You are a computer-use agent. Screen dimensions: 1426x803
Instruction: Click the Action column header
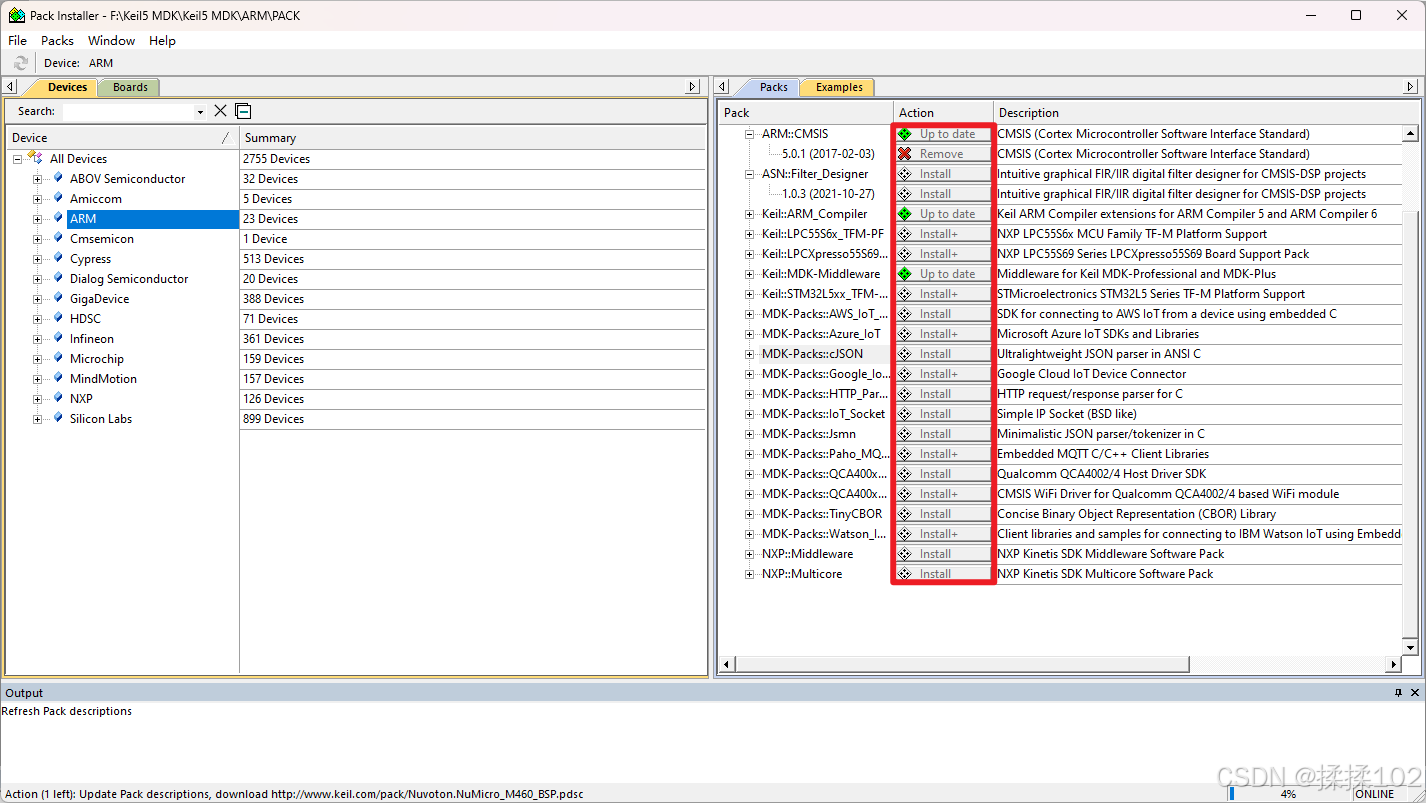[x=943, y=113]
